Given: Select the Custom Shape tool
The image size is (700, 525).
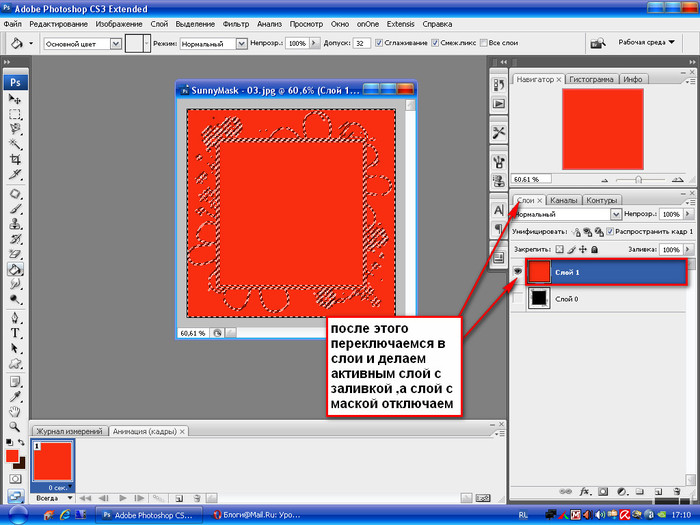Looking at the screenshot, I should (15, 363).
